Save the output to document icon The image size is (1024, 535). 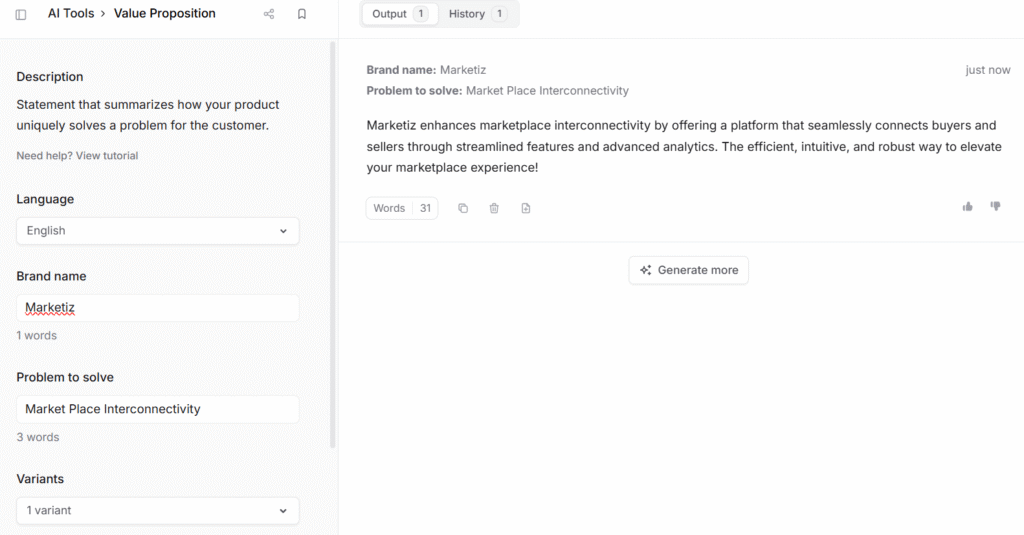(x=526, y=208)
